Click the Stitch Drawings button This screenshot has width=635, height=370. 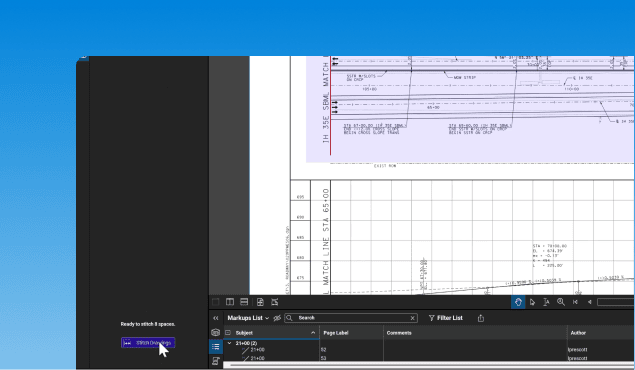point(148,343)
